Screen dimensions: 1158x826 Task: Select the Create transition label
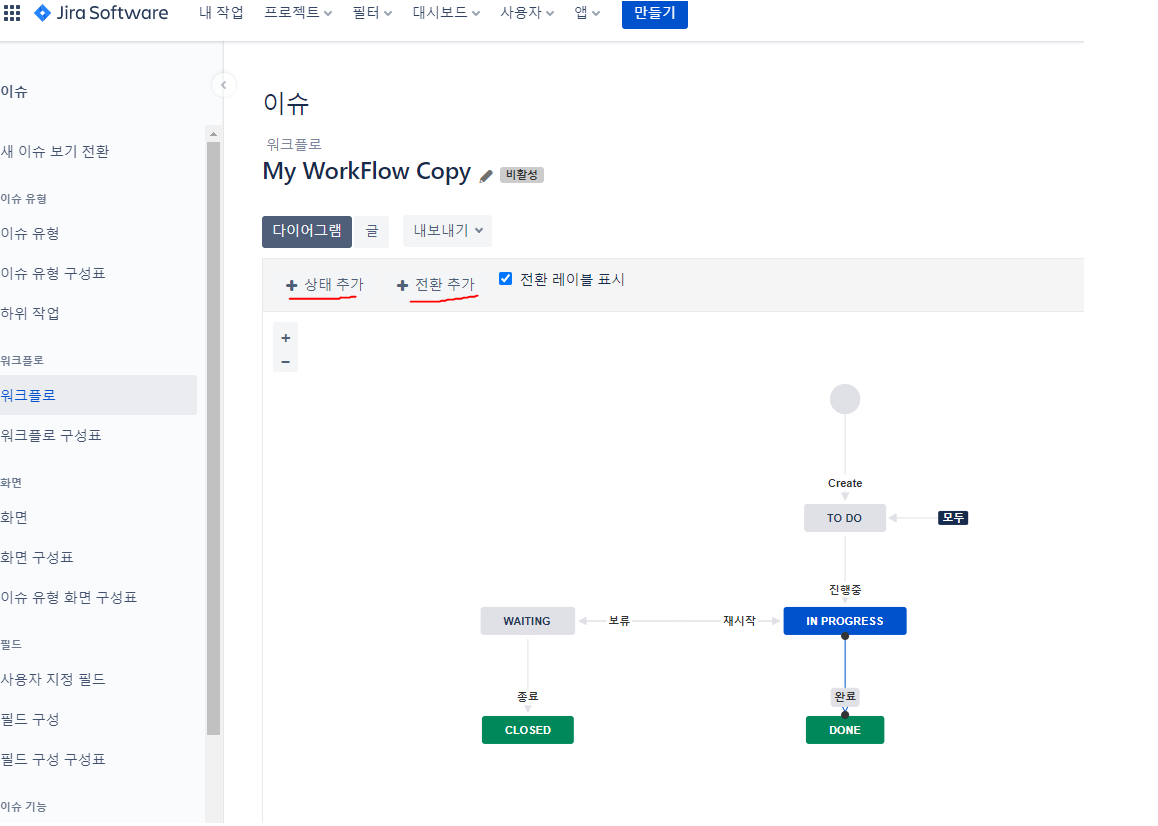[845, 483]
